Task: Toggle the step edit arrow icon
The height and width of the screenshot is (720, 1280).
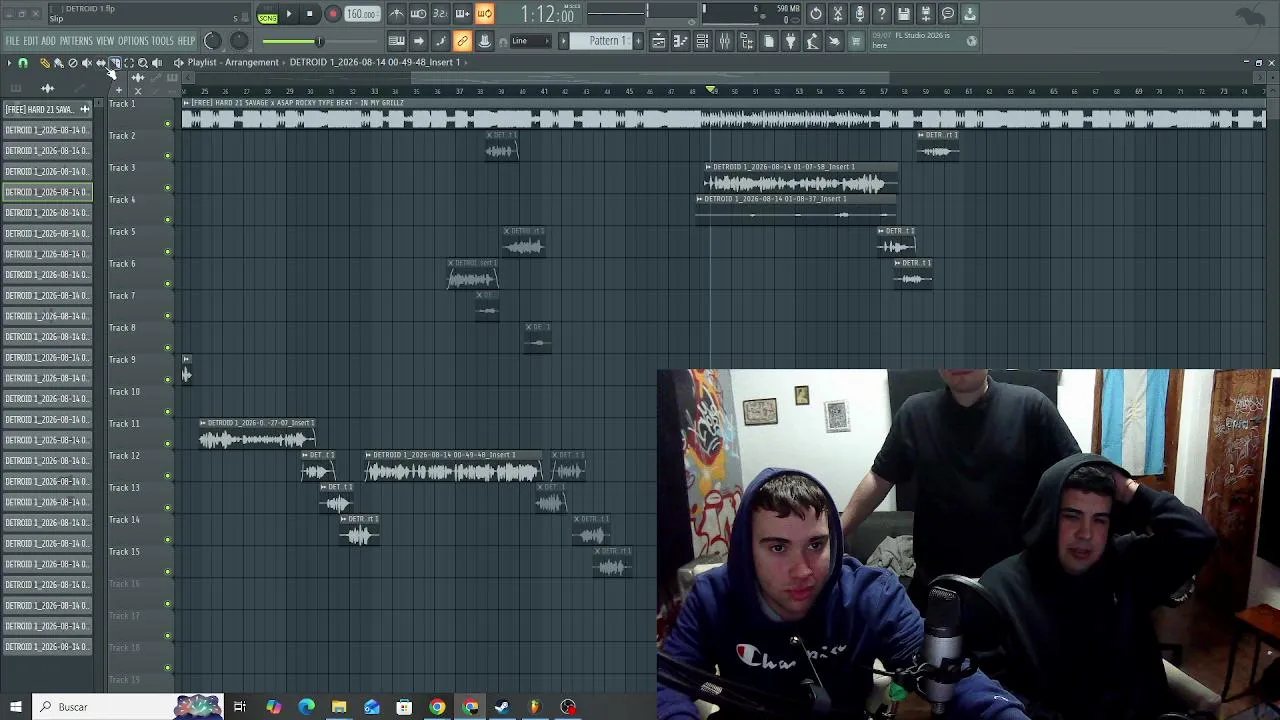Action: pos(419,41)
